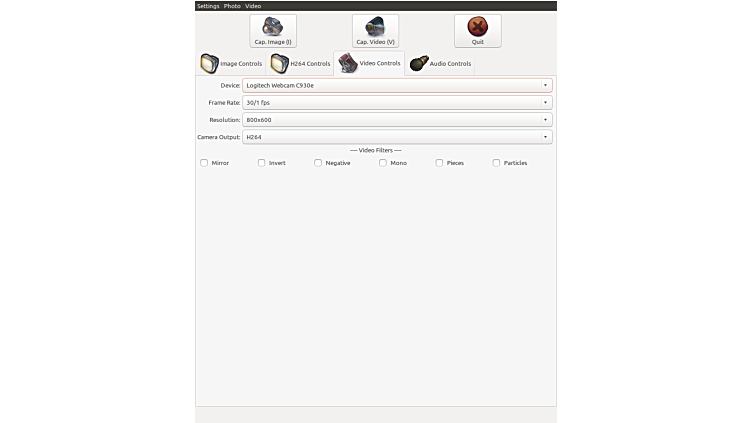
Task: Expand the Frame Rate dropdown
Action: 397,102
